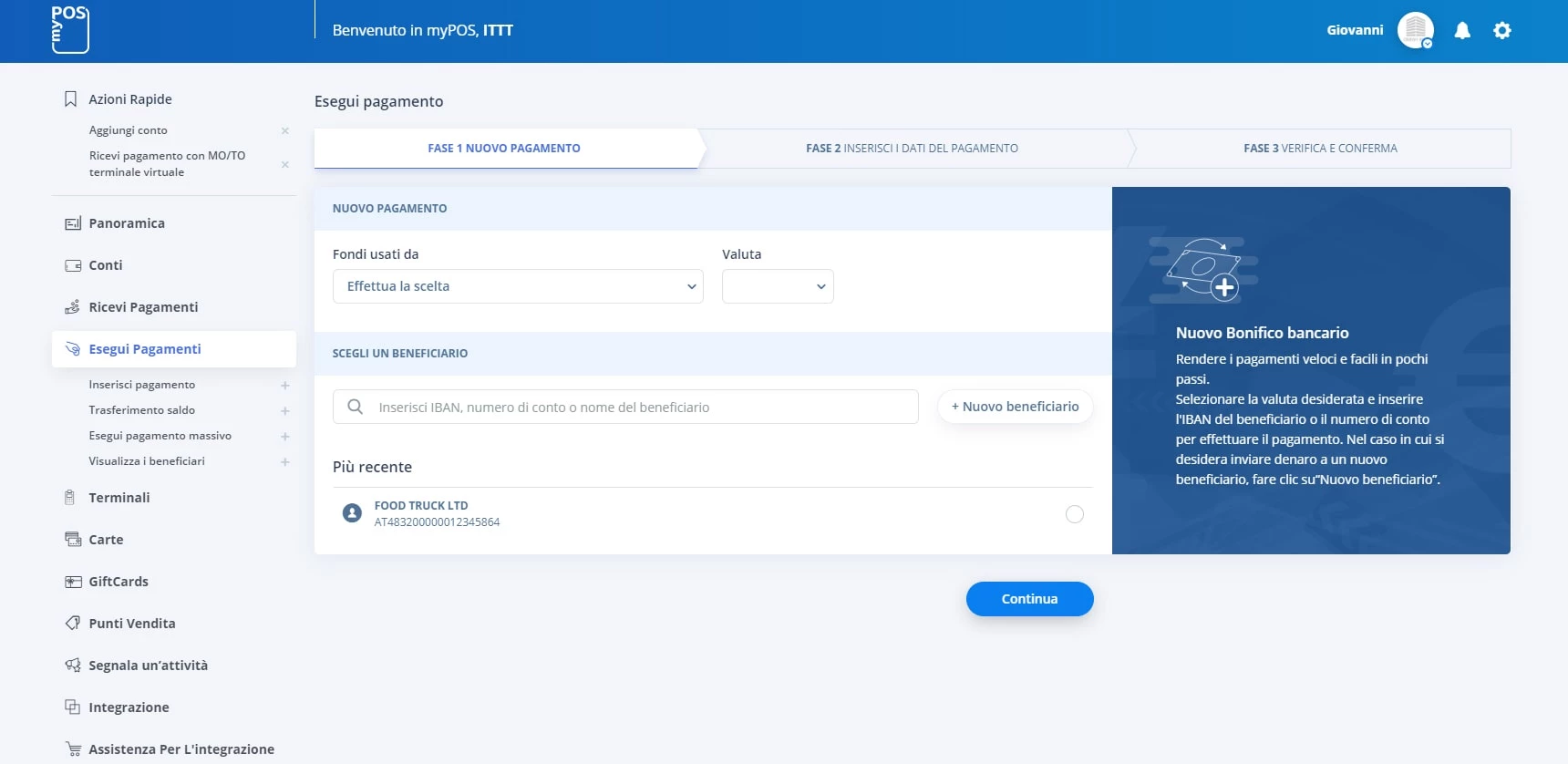The image size is (1568, 764).
Task: Click the plus icon next to Inserisci pagamento
Action: [285, 386]
